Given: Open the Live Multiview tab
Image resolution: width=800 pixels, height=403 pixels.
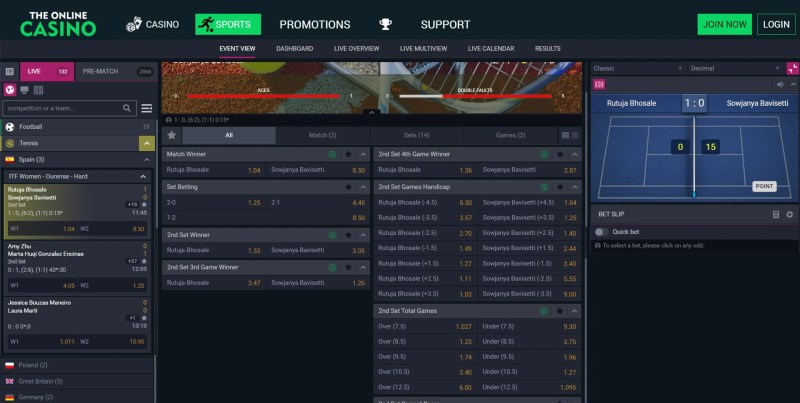Looking at the screenshot, I should [423, 48].
